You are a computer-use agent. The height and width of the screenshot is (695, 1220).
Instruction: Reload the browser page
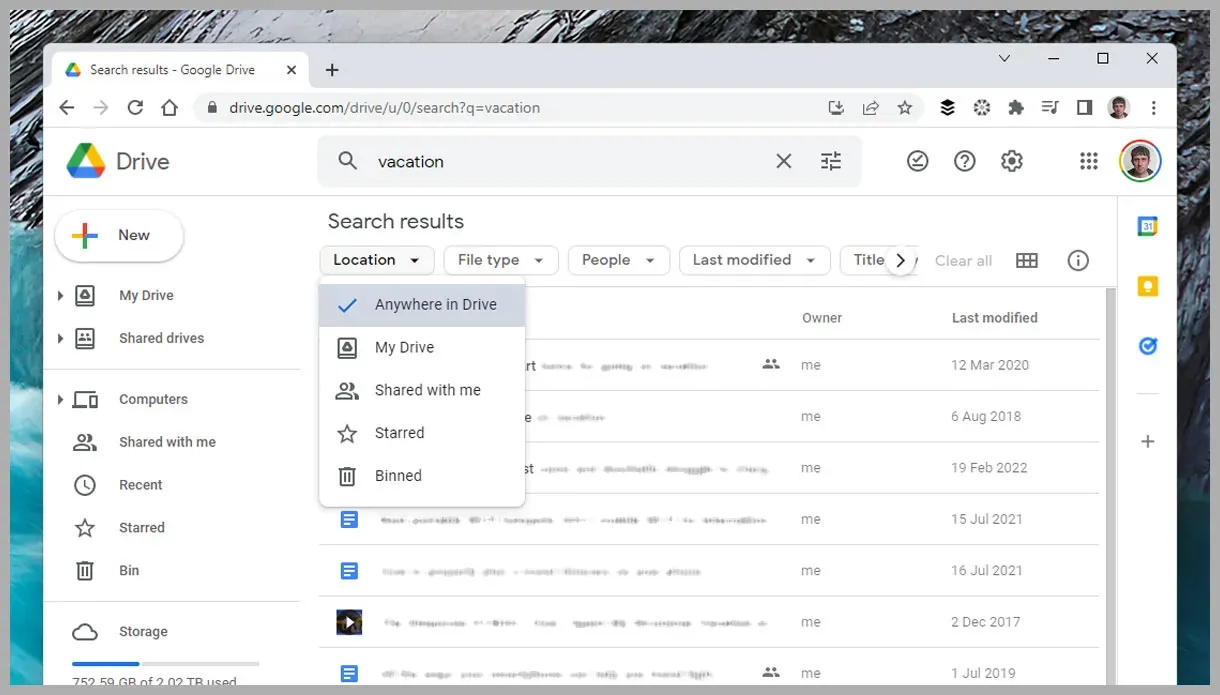pyautogui.click(x=136, y=108)
